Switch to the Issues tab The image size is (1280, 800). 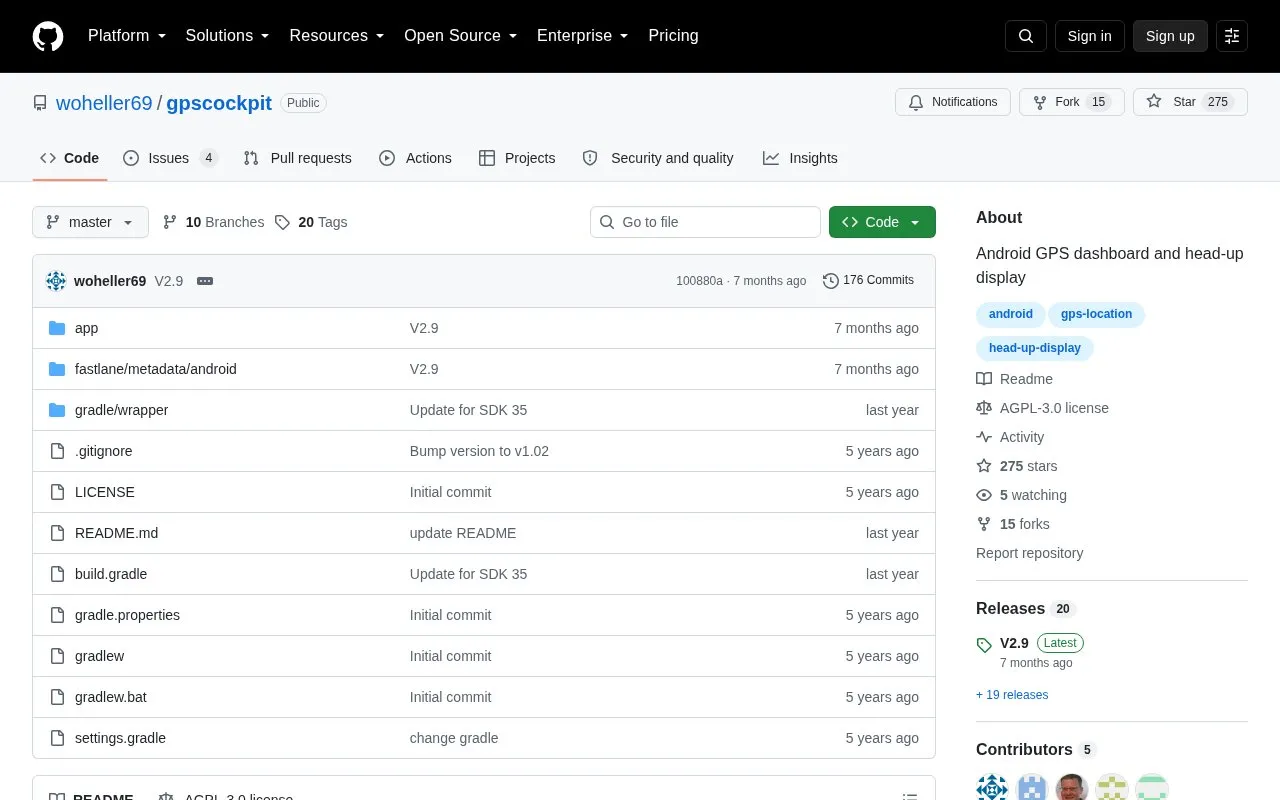170,158
